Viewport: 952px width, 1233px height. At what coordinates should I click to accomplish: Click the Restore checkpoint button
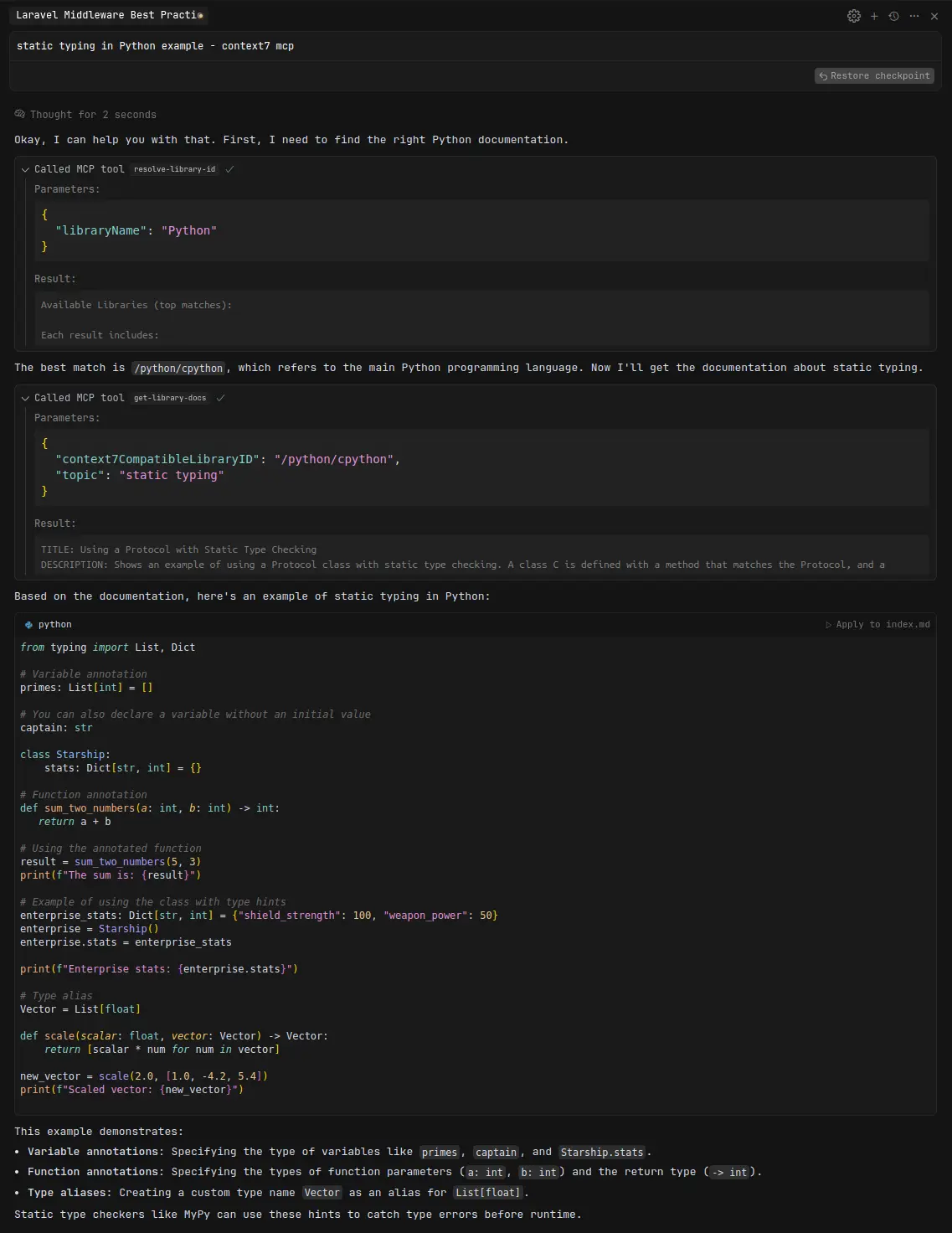tap(874, 75)
